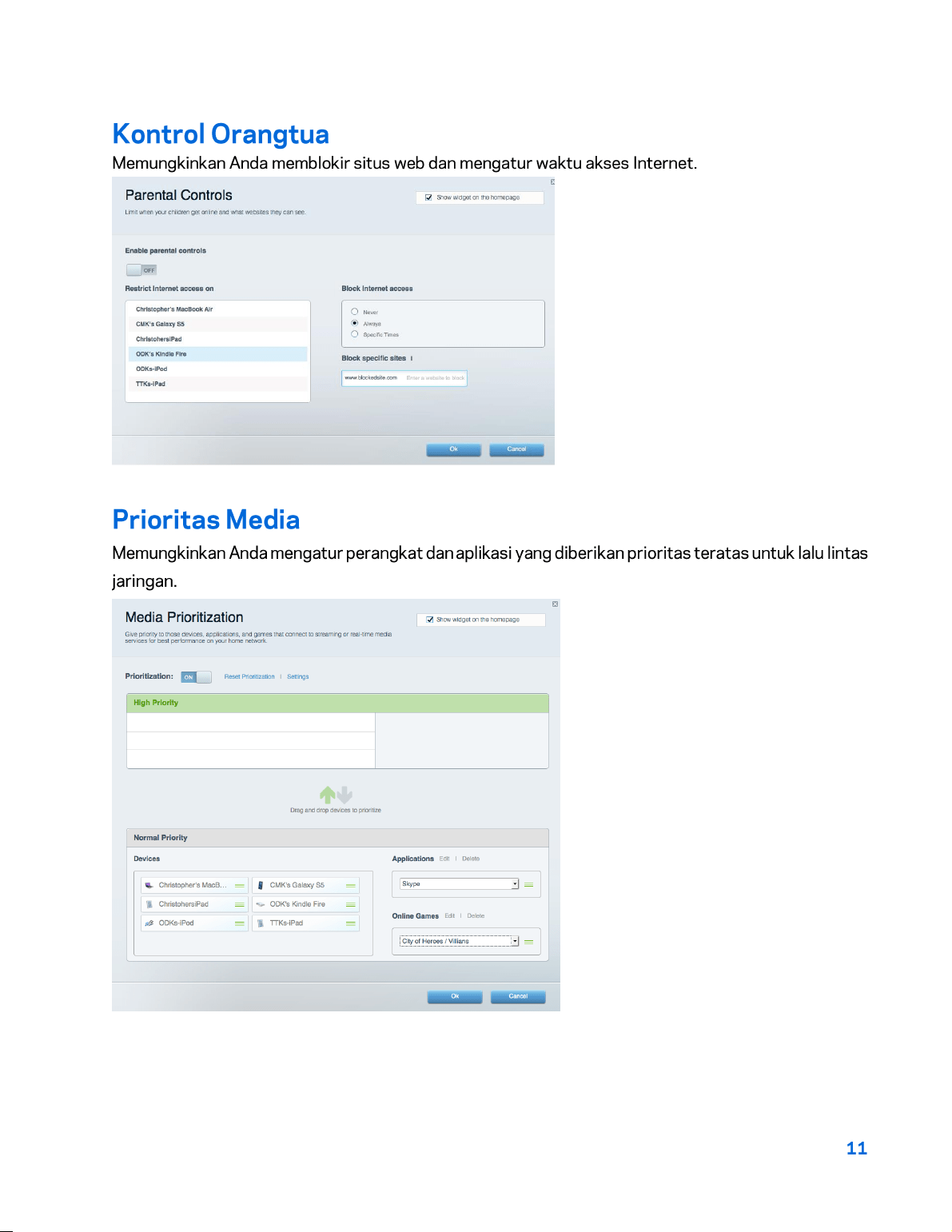Click the iPod icon beside ODKs-iPod
Image resolution: width=952 pixels, height=1232 pixels.
coord(149,923)
